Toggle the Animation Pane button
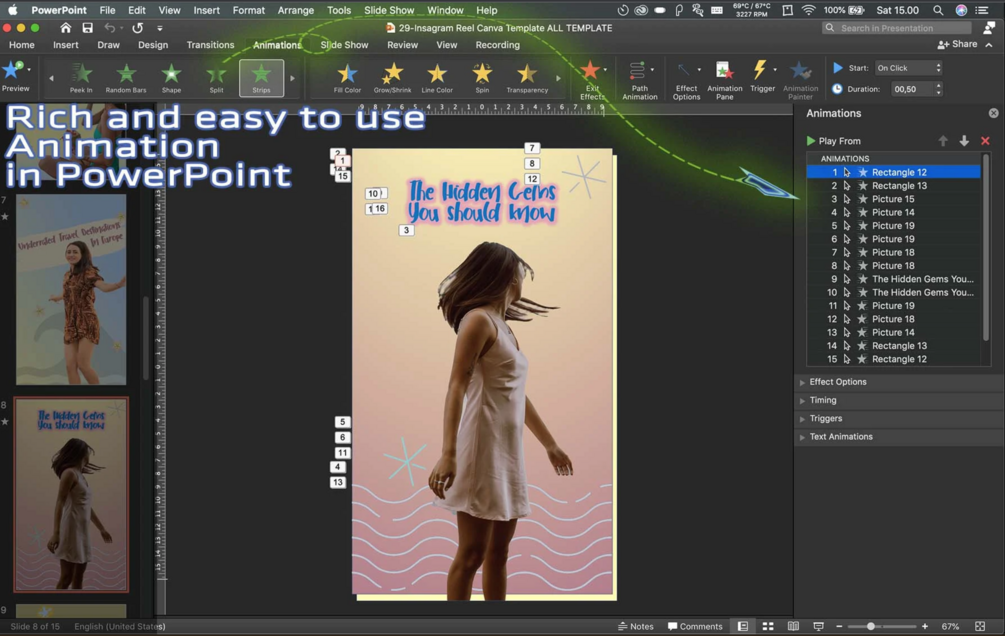This screenshot has height=636, width=1005. pos(724,78)
